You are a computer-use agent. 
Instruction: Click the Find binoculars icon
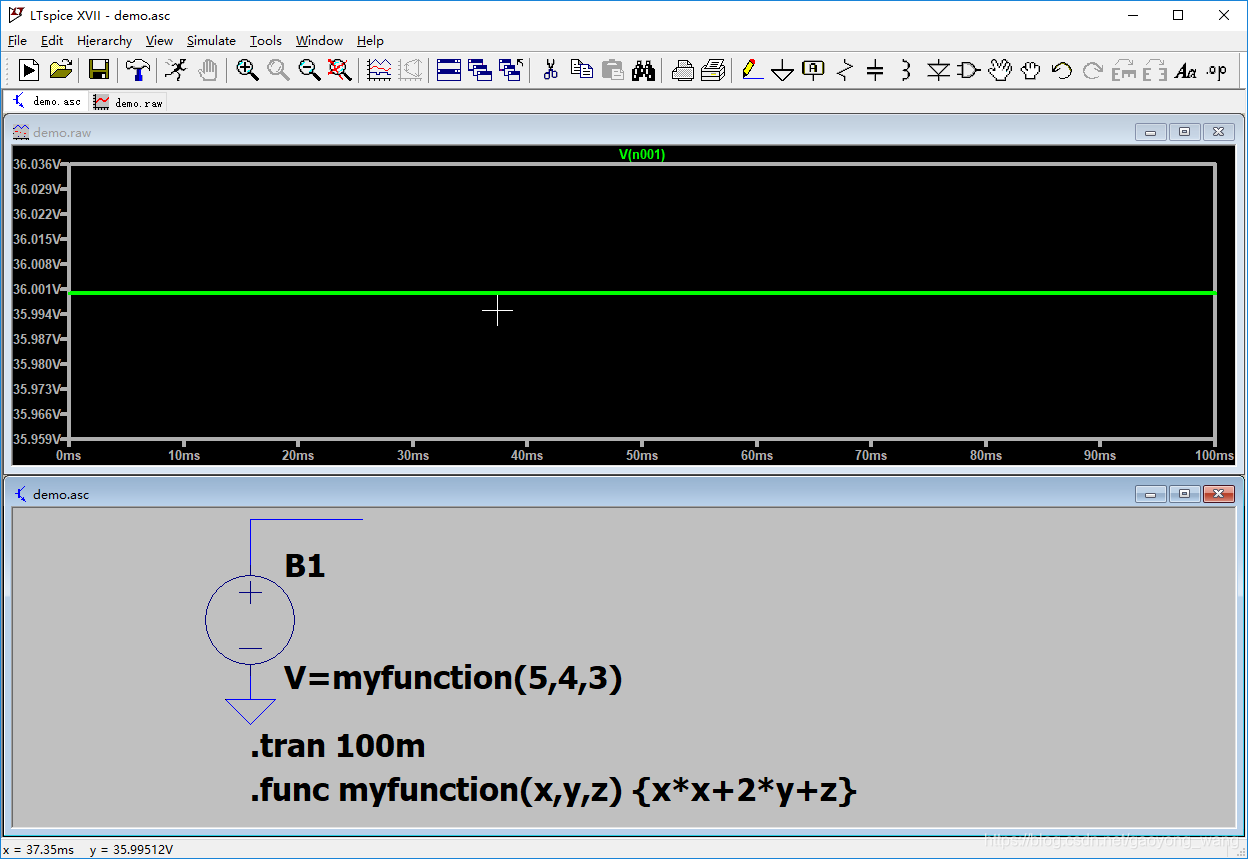pos(643,70)
